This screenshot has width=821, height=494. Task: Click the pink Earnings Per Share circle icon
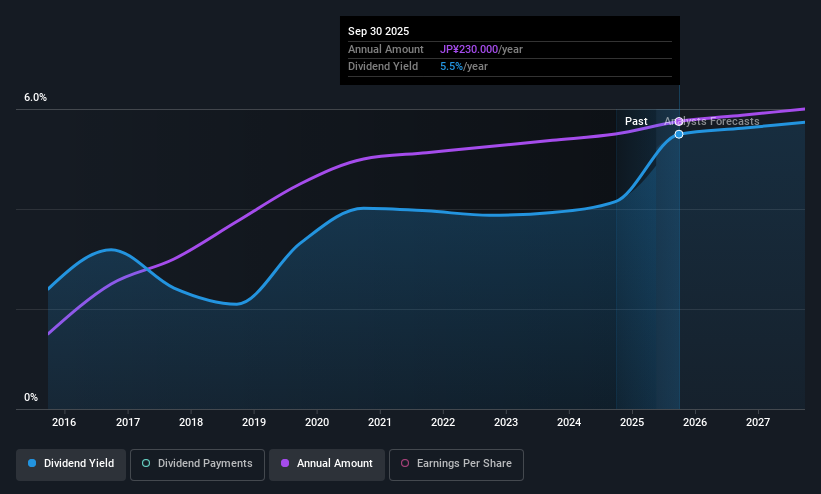405,463
